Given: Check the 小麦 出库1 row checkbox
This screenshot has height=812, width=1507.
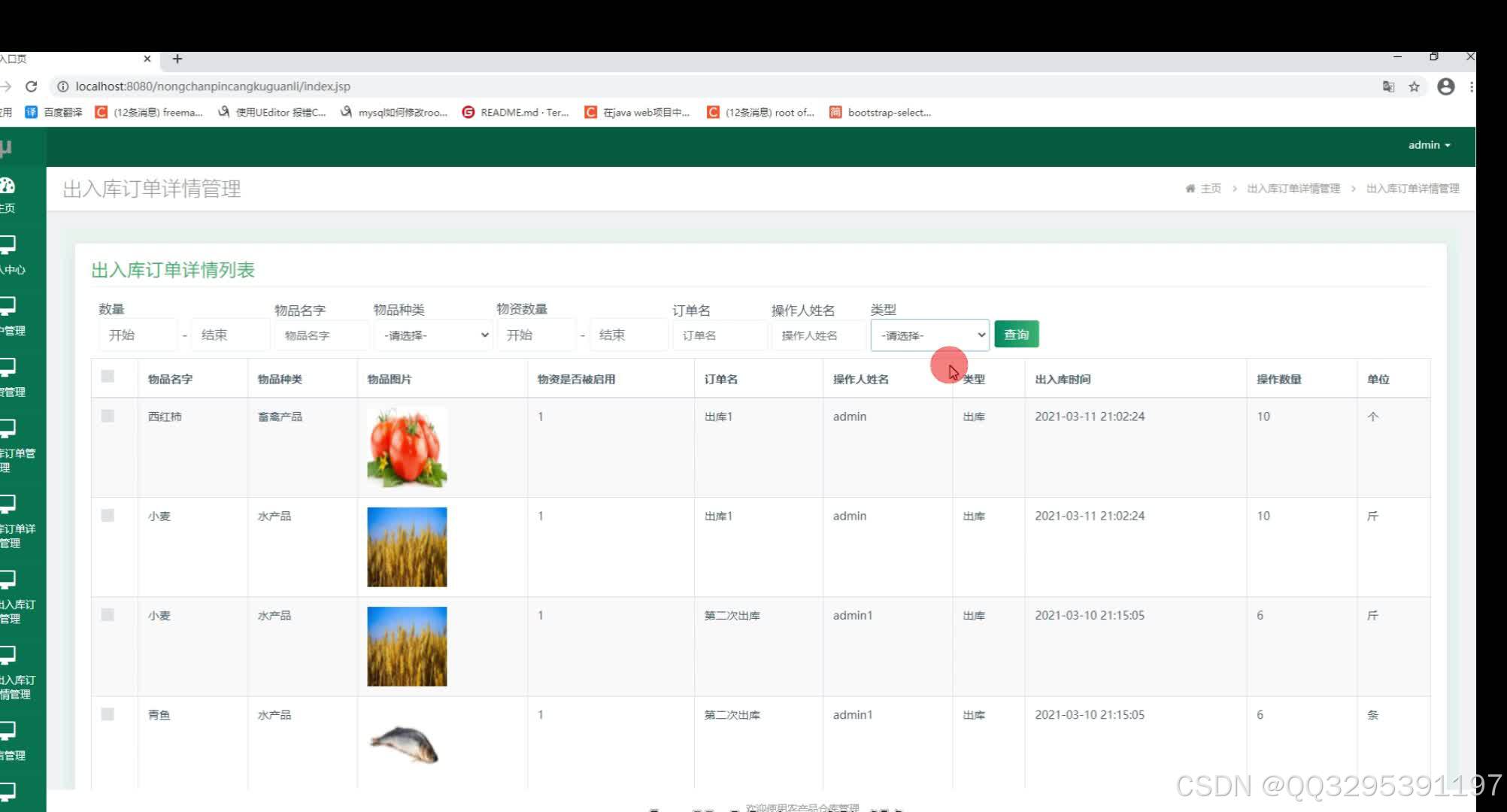Looking at the screenshot, I should click(108, 515).
